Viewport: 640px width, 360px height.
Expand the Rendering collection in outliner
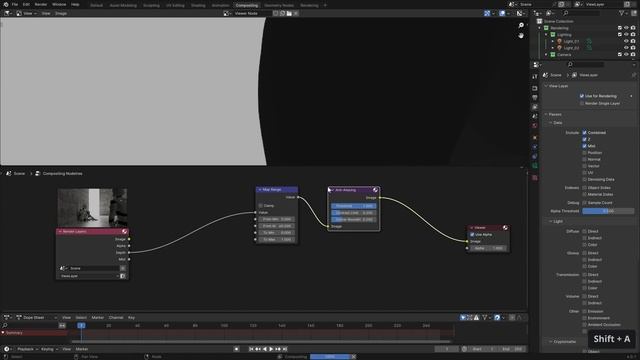[x=540, y=28]
